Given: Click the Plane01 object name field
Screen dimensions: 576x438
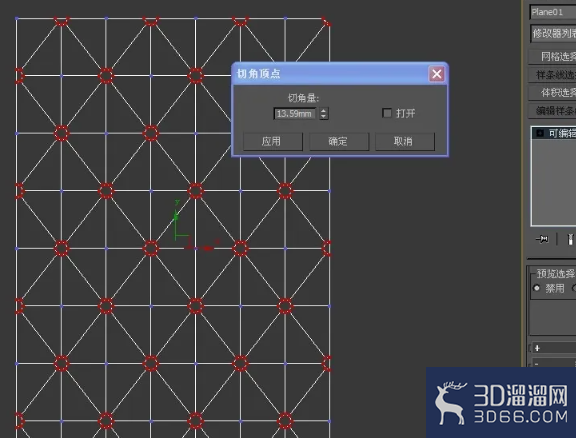Looking at the screenshot, I should click(x=552, y=12).
